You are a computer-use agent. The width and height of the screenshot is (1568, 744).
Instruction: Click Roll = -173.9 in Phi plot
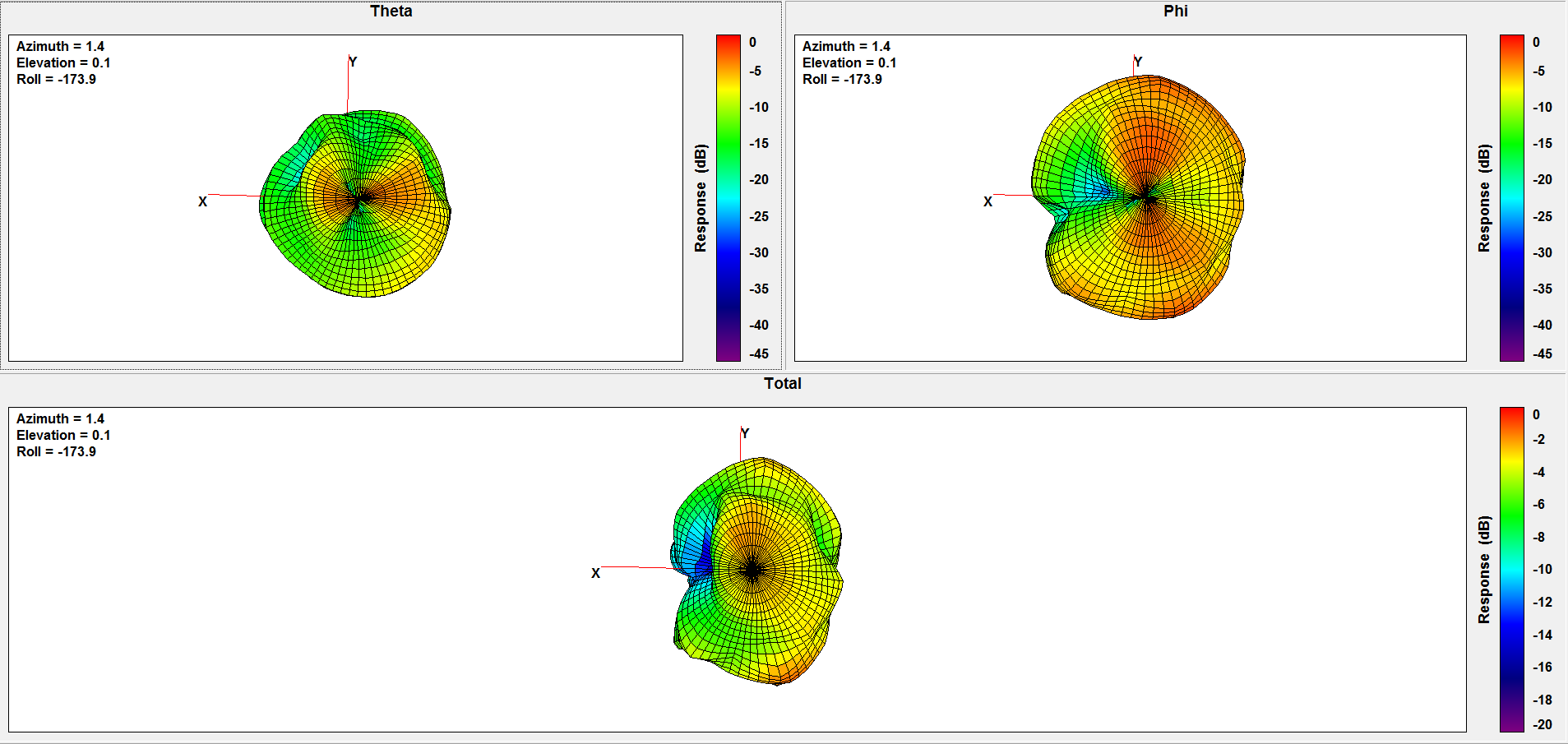[x=842, y=80]
